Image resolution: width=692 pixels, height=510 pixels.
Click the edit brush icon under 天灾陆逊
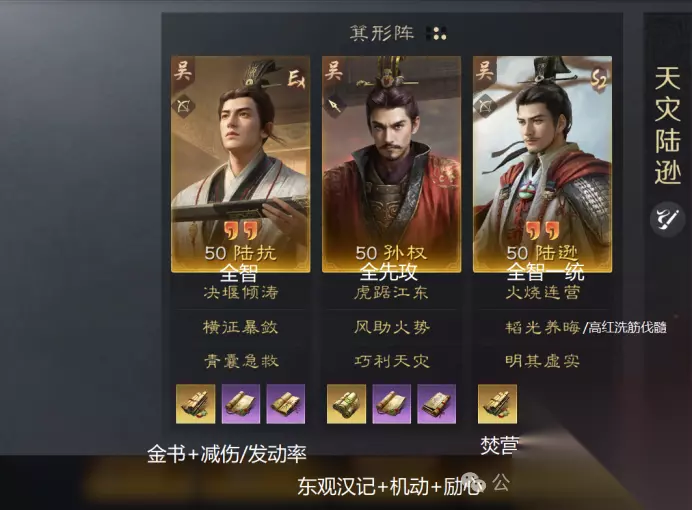[666, 219]
